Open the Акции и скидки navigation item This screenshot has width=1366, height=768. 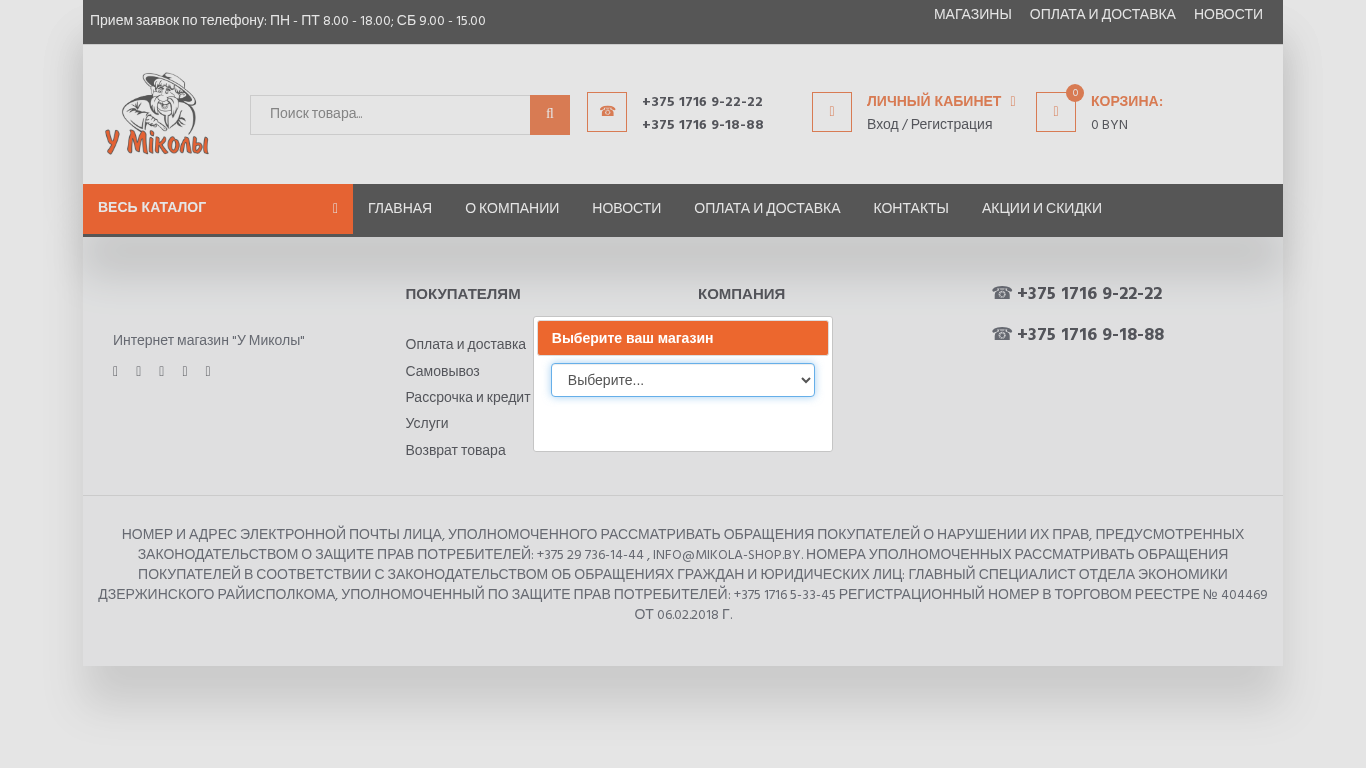(x=1042, y=208)
